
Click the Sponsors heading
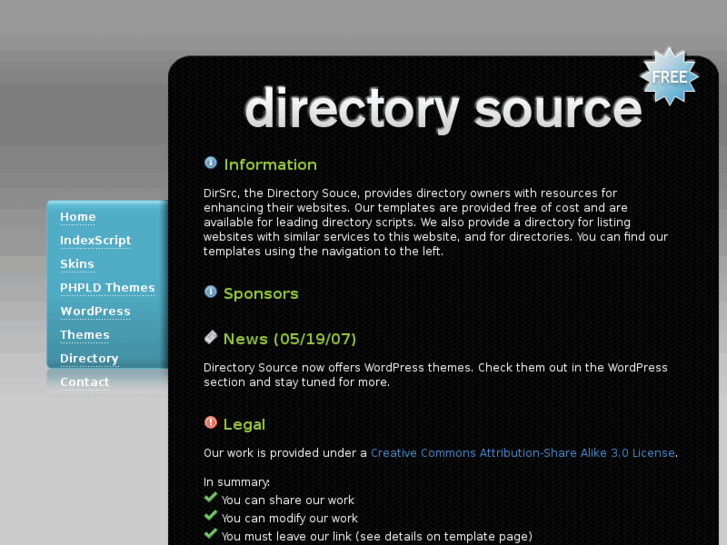(x=261, y=294)
